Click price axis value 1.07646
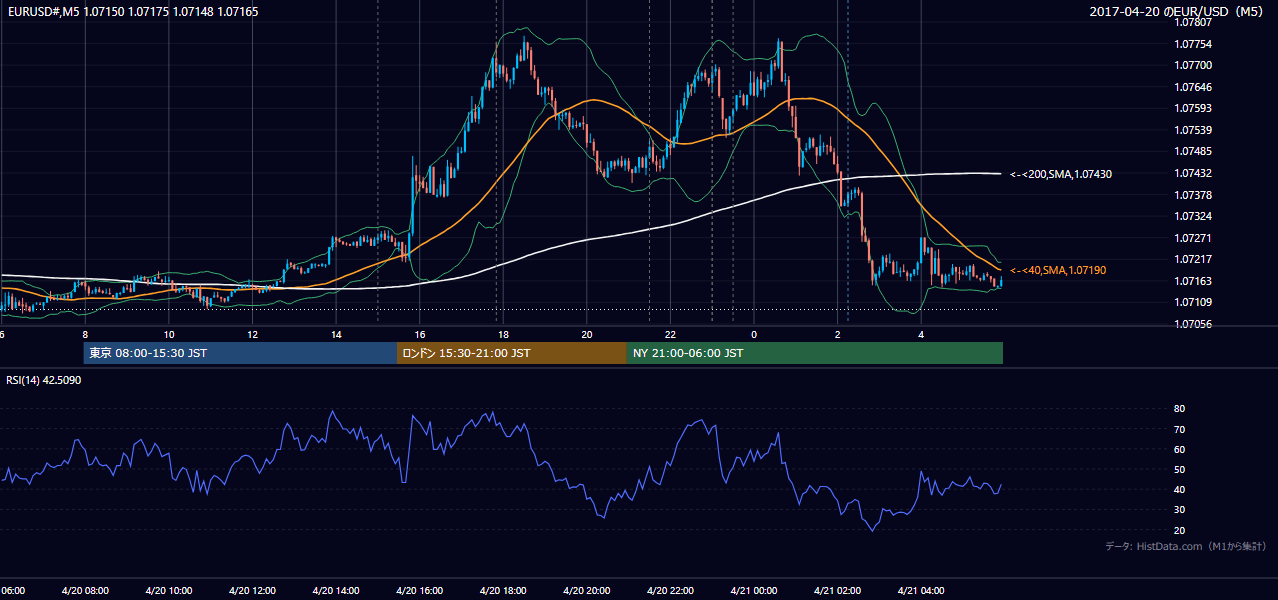Viewport: 1278px width, 600px height. (1194, 87)
